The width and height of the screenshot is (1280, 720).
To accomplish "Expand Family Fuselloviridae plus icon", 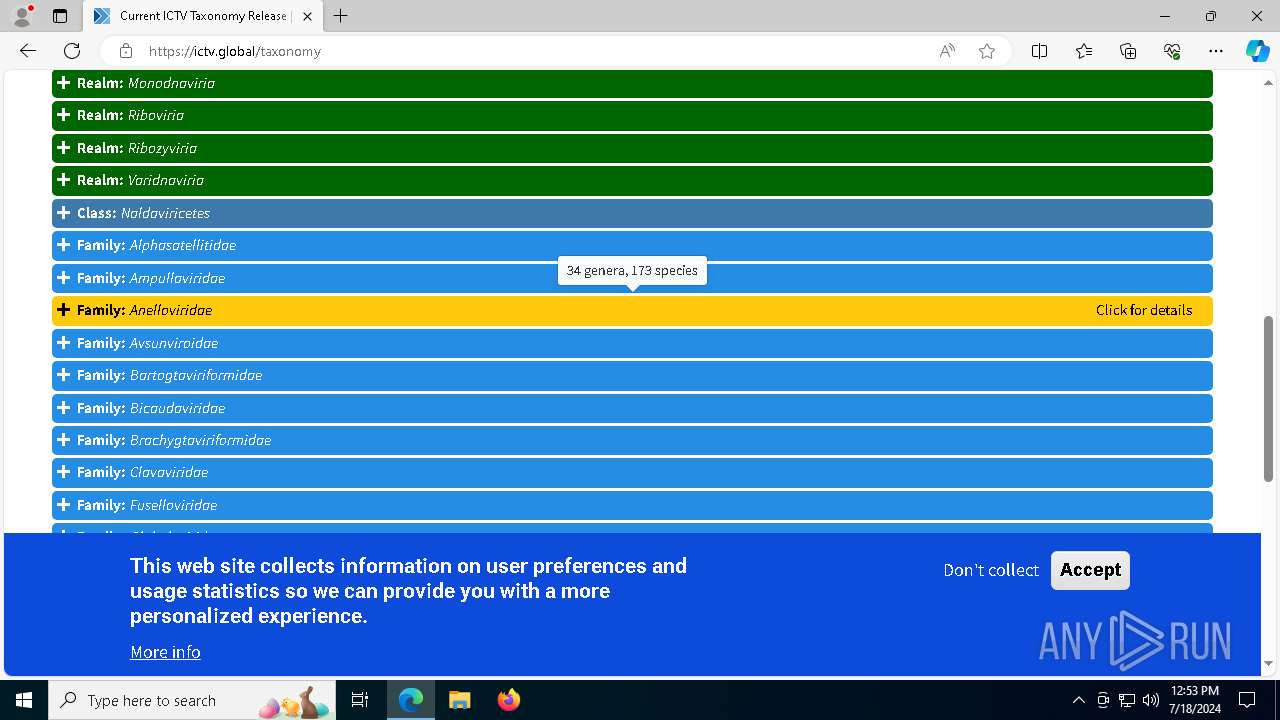I will [x=64, y=505].
